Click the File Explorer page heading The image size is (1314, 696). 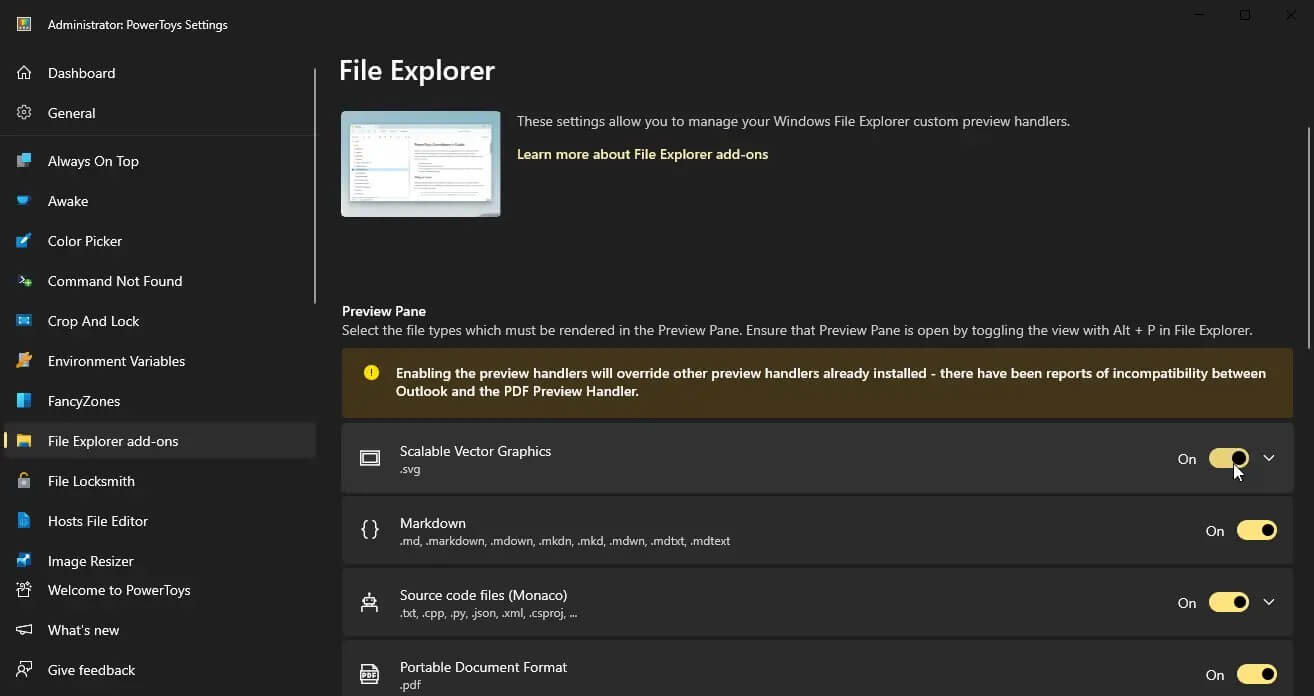pos(417,71)
